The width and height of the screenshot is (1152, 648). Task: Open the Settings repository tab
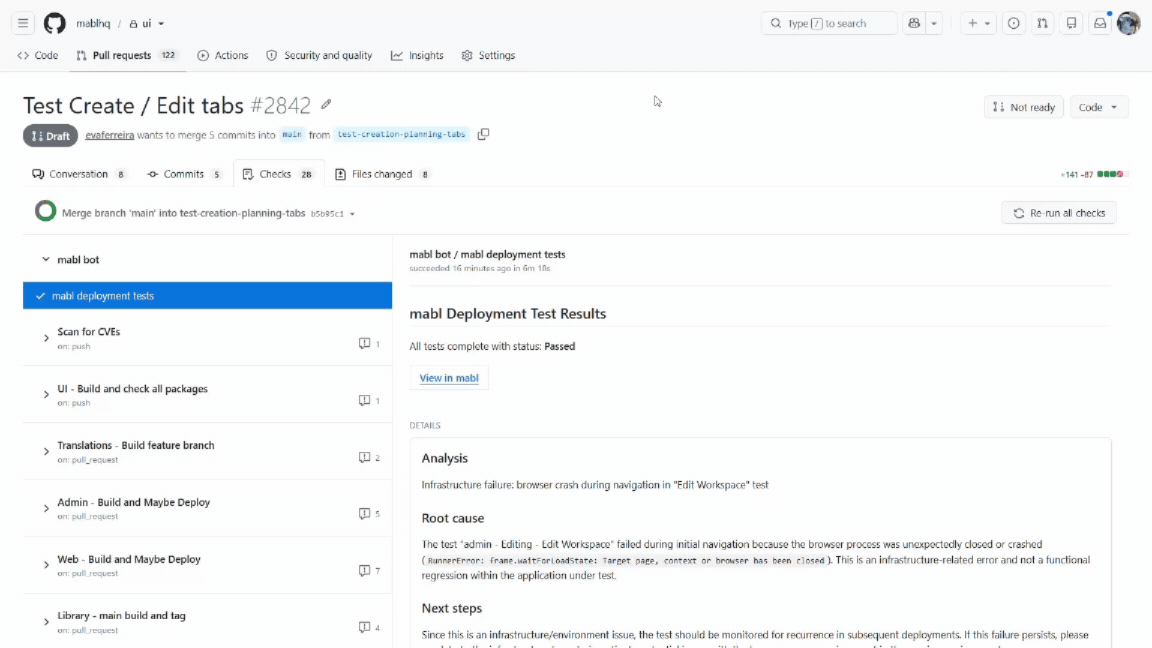pos(489,55)
